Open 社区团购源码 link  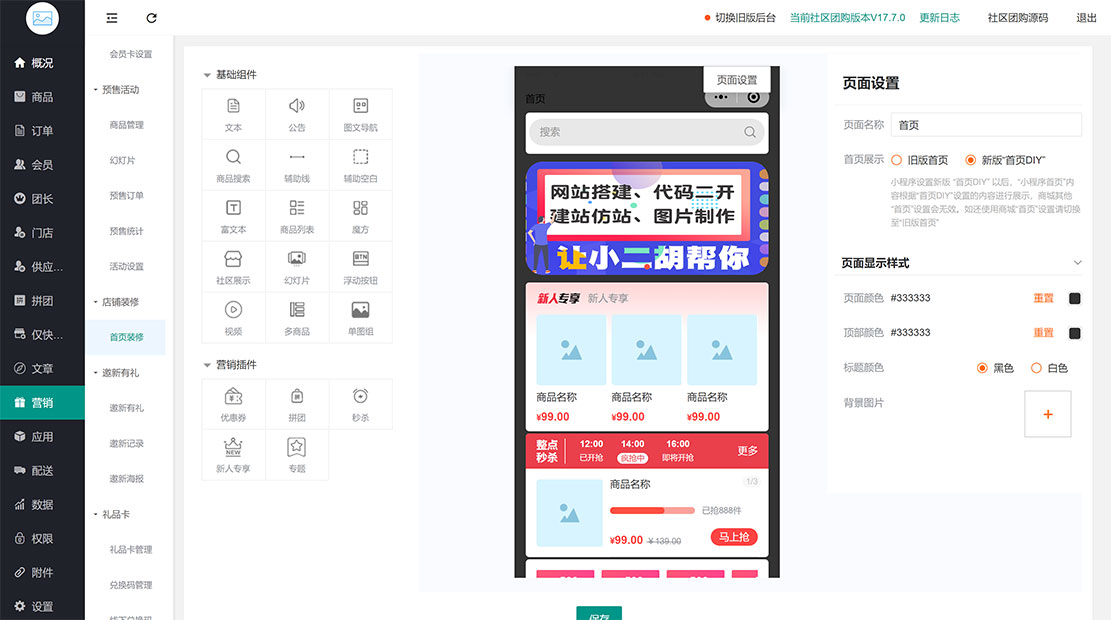(1017, 18)
